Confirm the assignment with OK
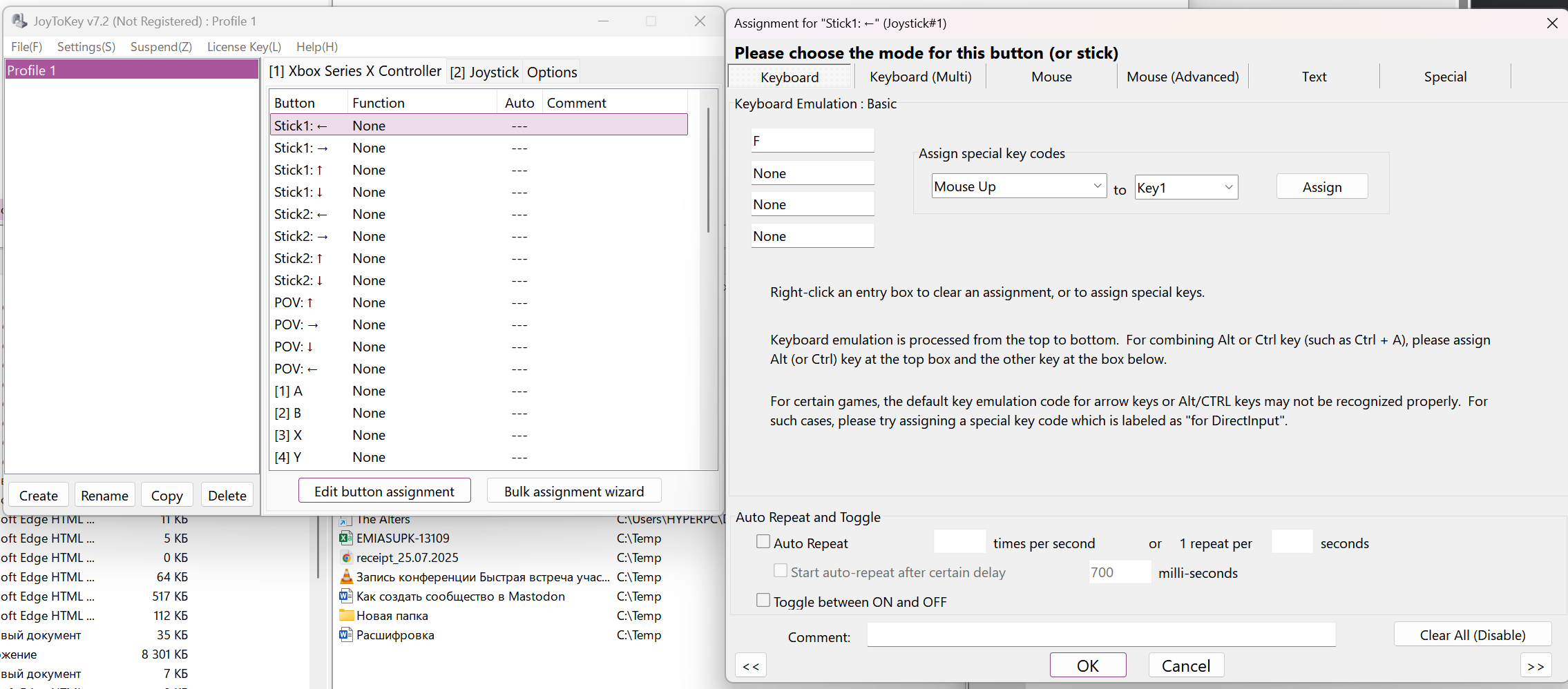The height and width of the screenshot is (689, 1568). (1088, 666)
